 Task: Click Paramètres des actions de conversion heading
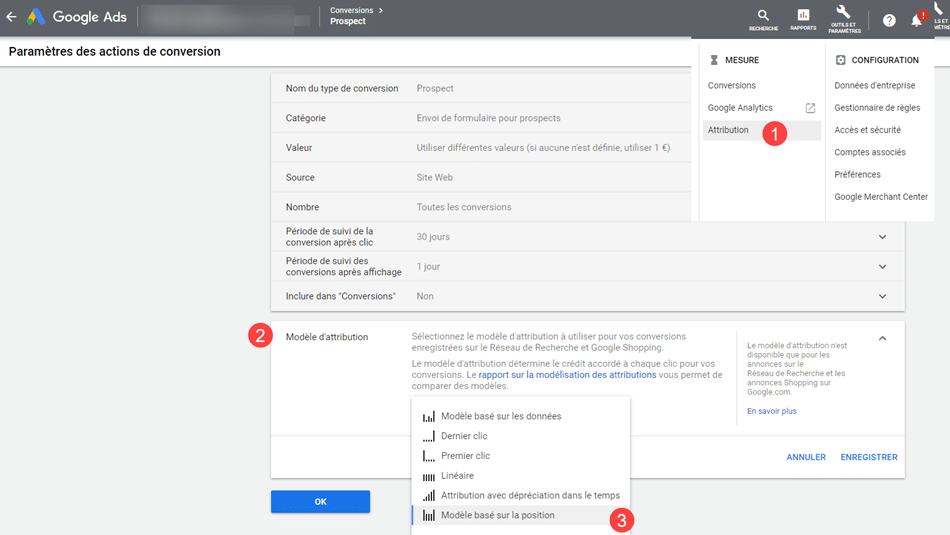pos(115,52)
